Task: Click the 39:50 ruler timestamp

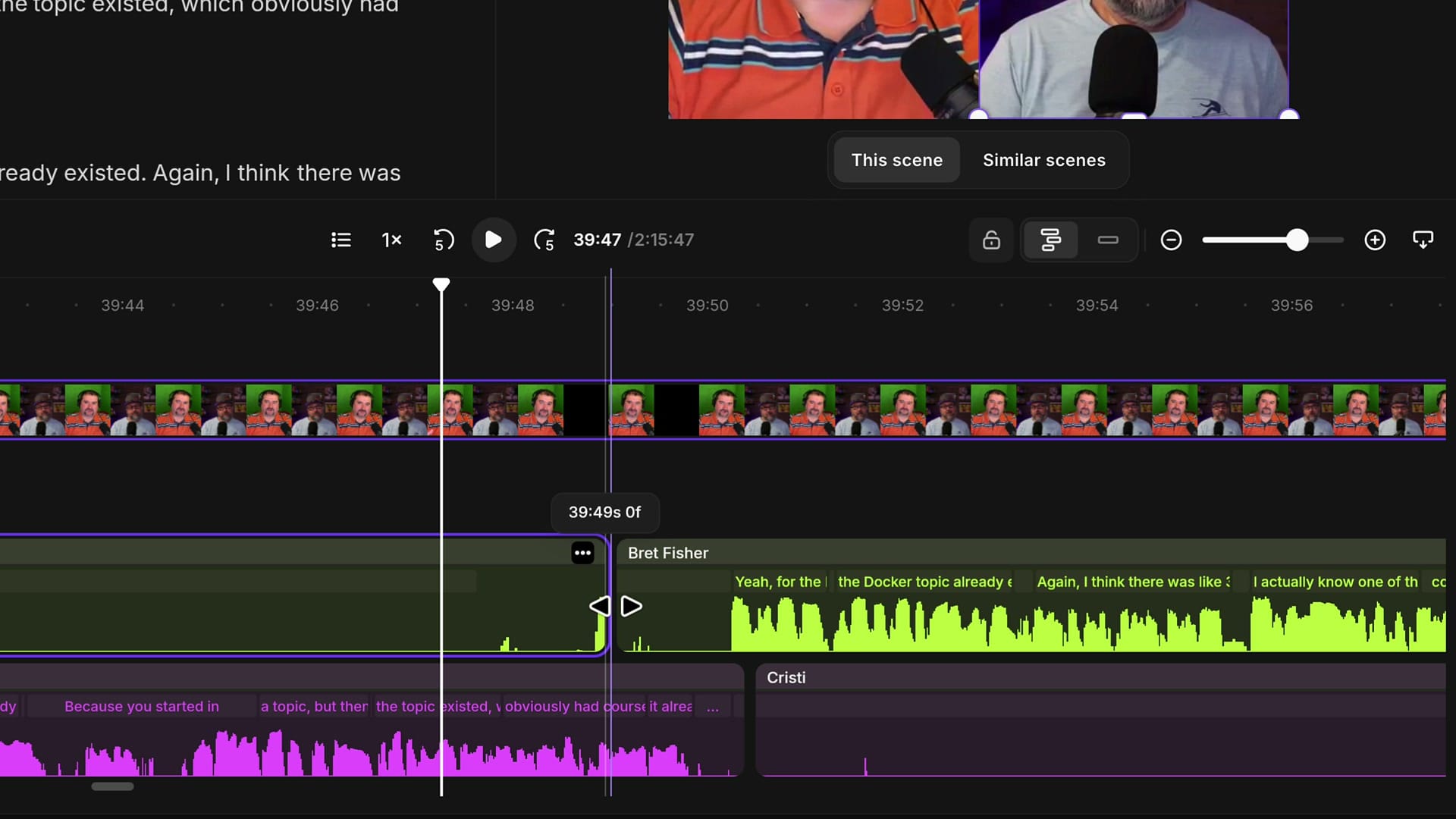Action: pos(708,305)
